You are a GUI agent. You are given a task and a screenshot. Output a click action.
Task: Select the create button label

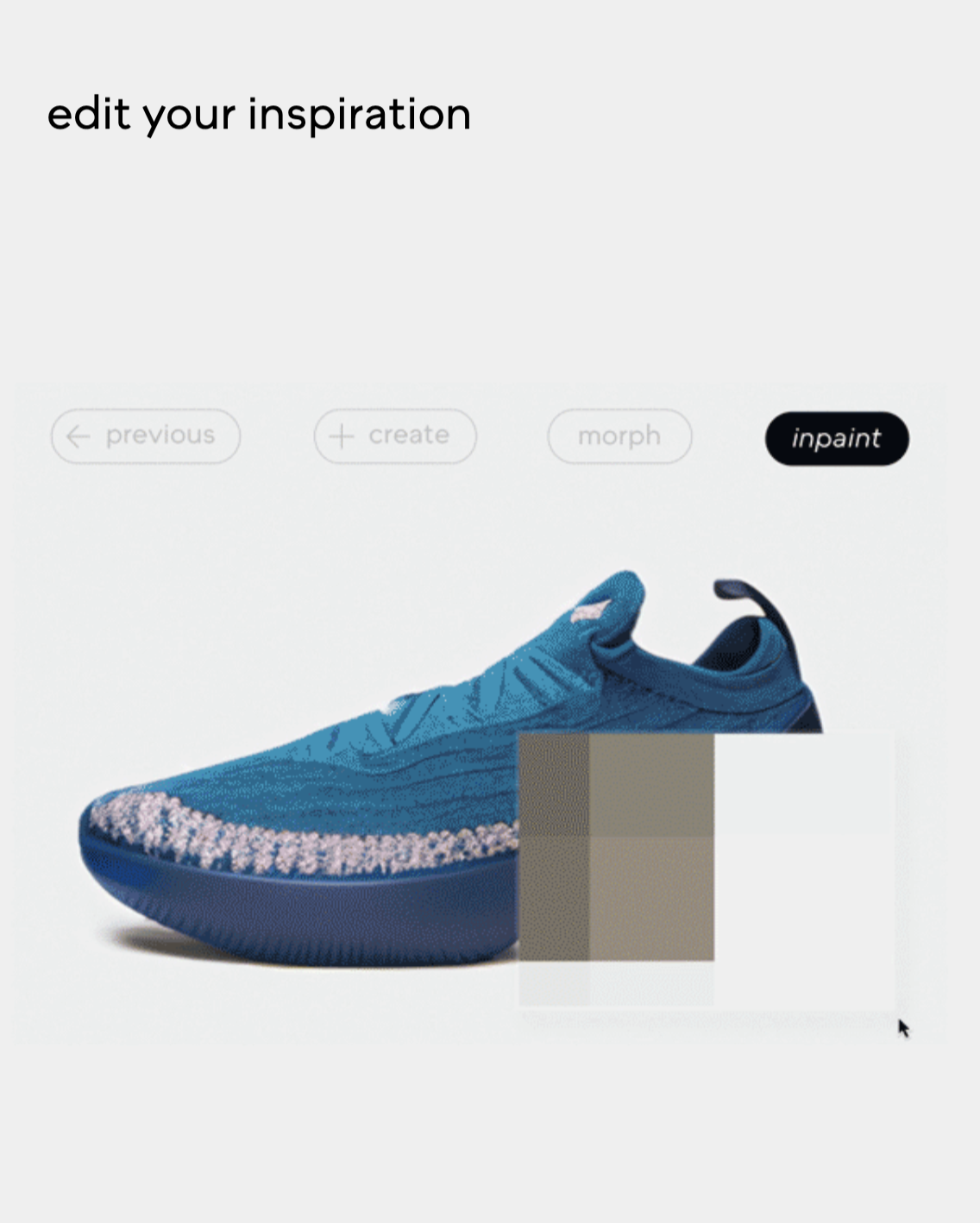409,435
